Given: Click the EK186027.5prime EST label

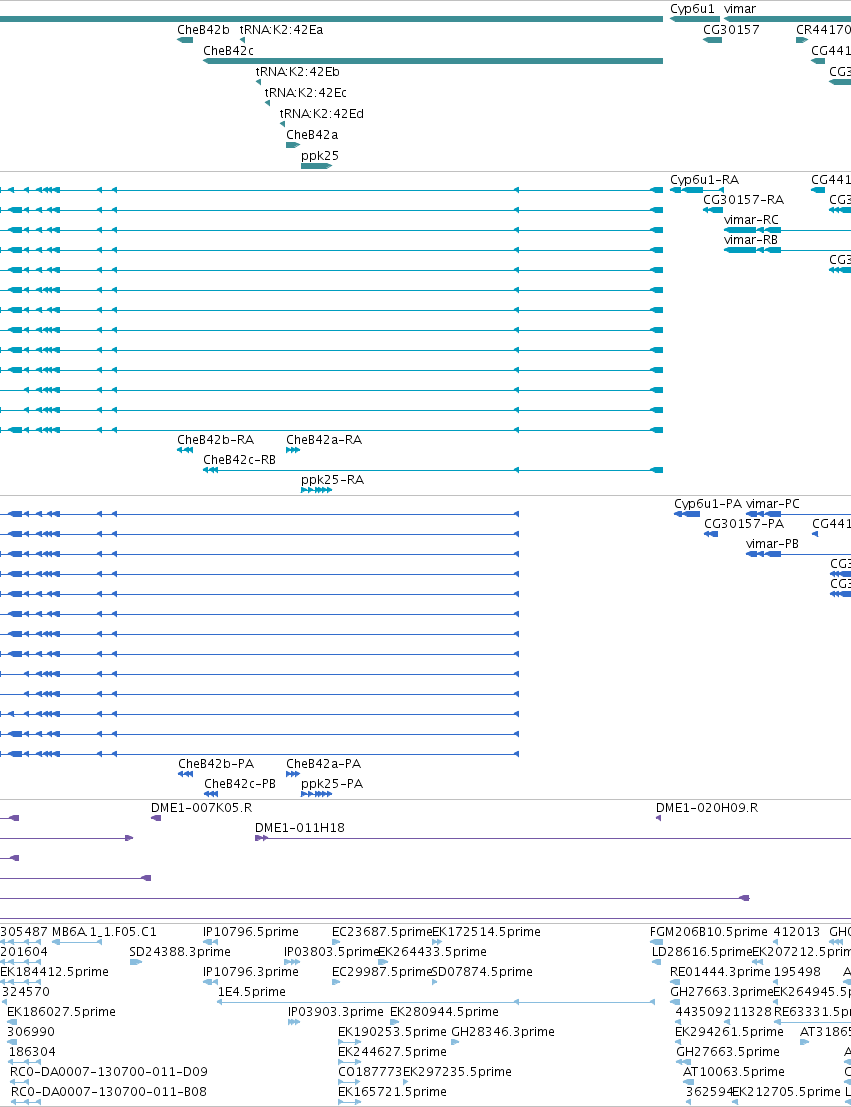Looking at the screenshot, I should coord(61,1012).
